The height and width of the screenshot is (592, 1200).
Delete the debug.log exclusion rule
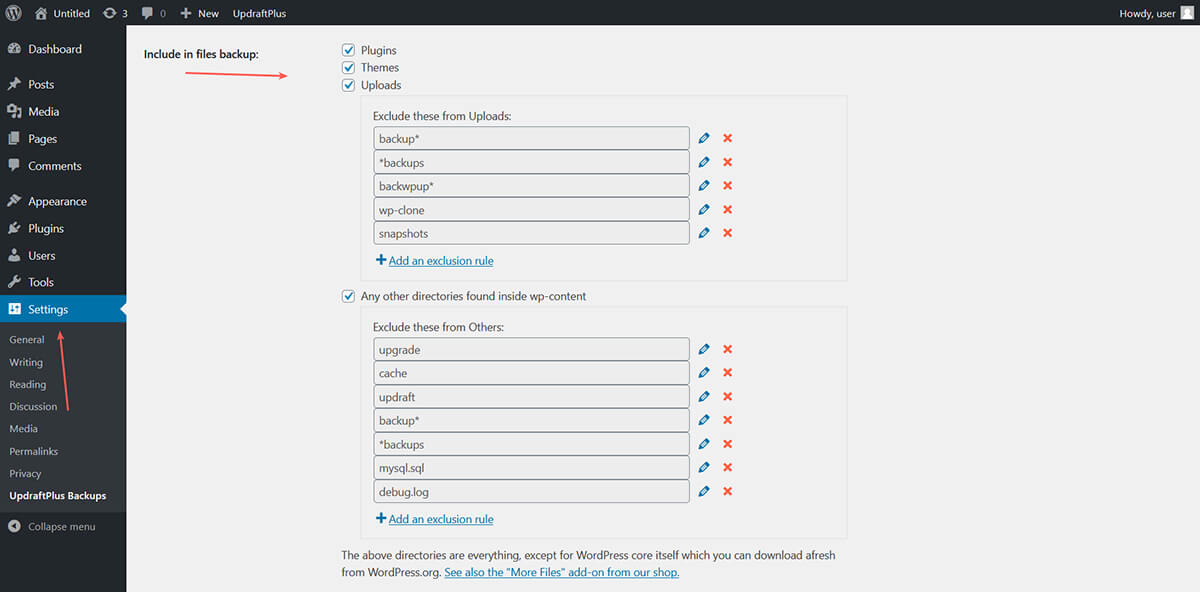[728, 491]
